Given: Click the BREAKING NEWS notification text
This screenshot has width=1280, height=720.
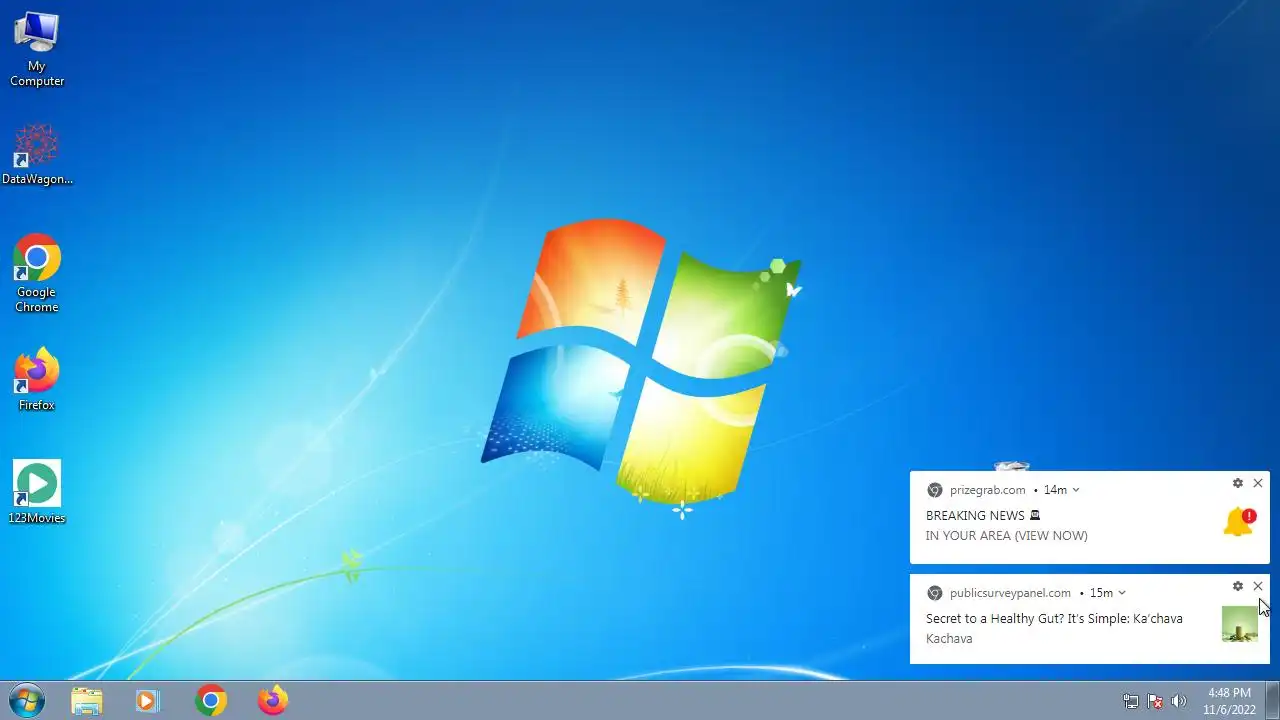Looking at the screenshot, I should 984,516.
